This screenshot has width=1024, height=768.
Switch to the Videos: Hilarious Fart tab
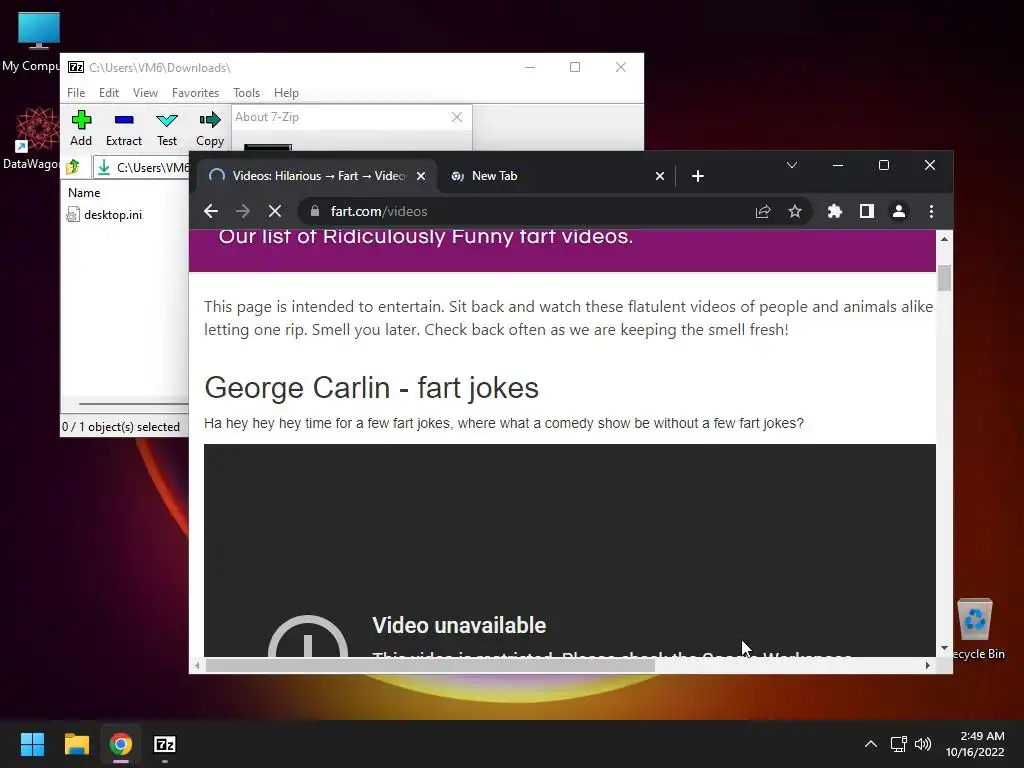(x=317, y=176)
